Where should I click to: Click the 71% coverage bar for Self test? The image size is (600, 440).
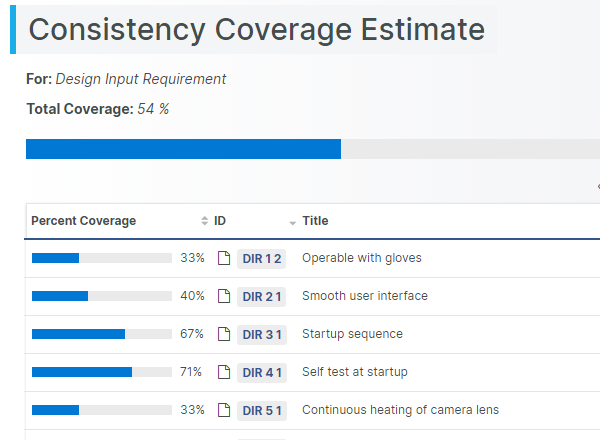point(101,372)
